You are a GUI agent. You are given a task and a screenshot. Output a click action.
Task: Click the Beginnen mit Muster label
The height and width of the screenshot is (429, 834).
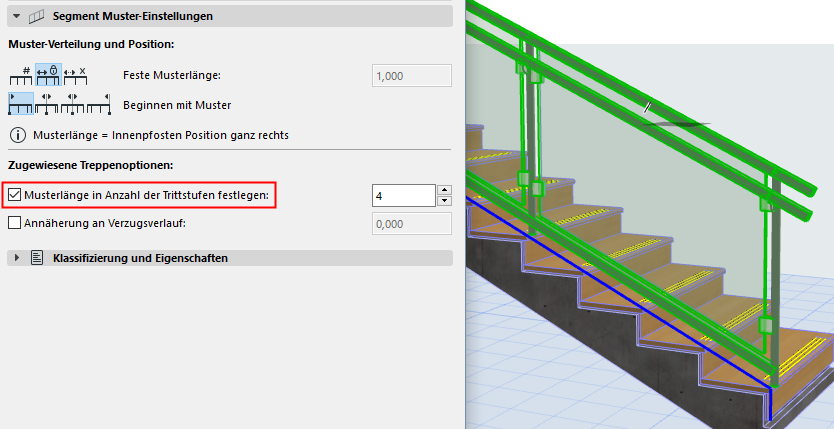pos(177,105)
